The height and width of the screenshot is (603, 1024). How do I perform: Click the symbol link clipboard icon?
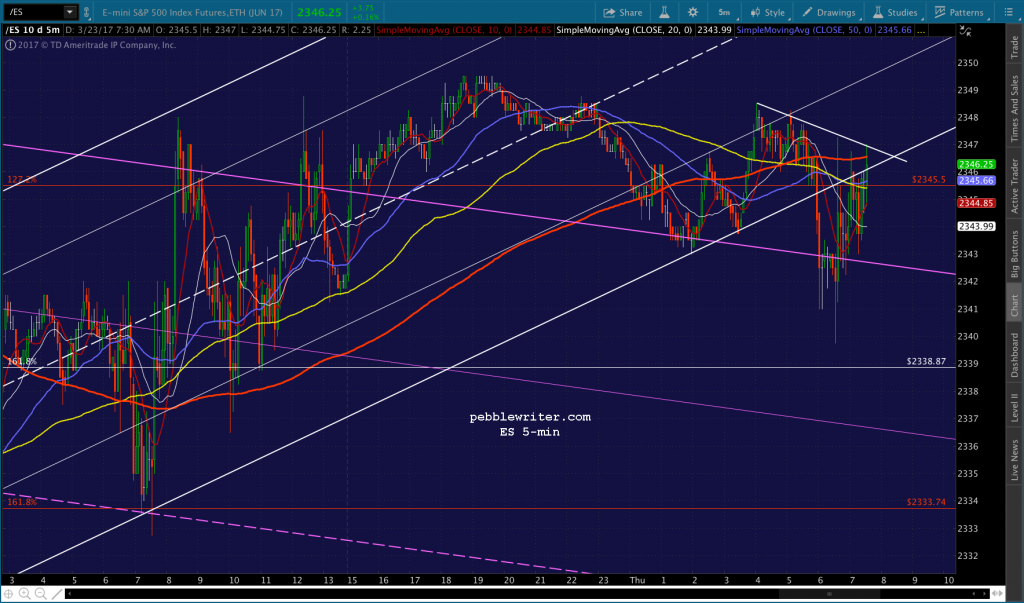[x=86, y=12]
